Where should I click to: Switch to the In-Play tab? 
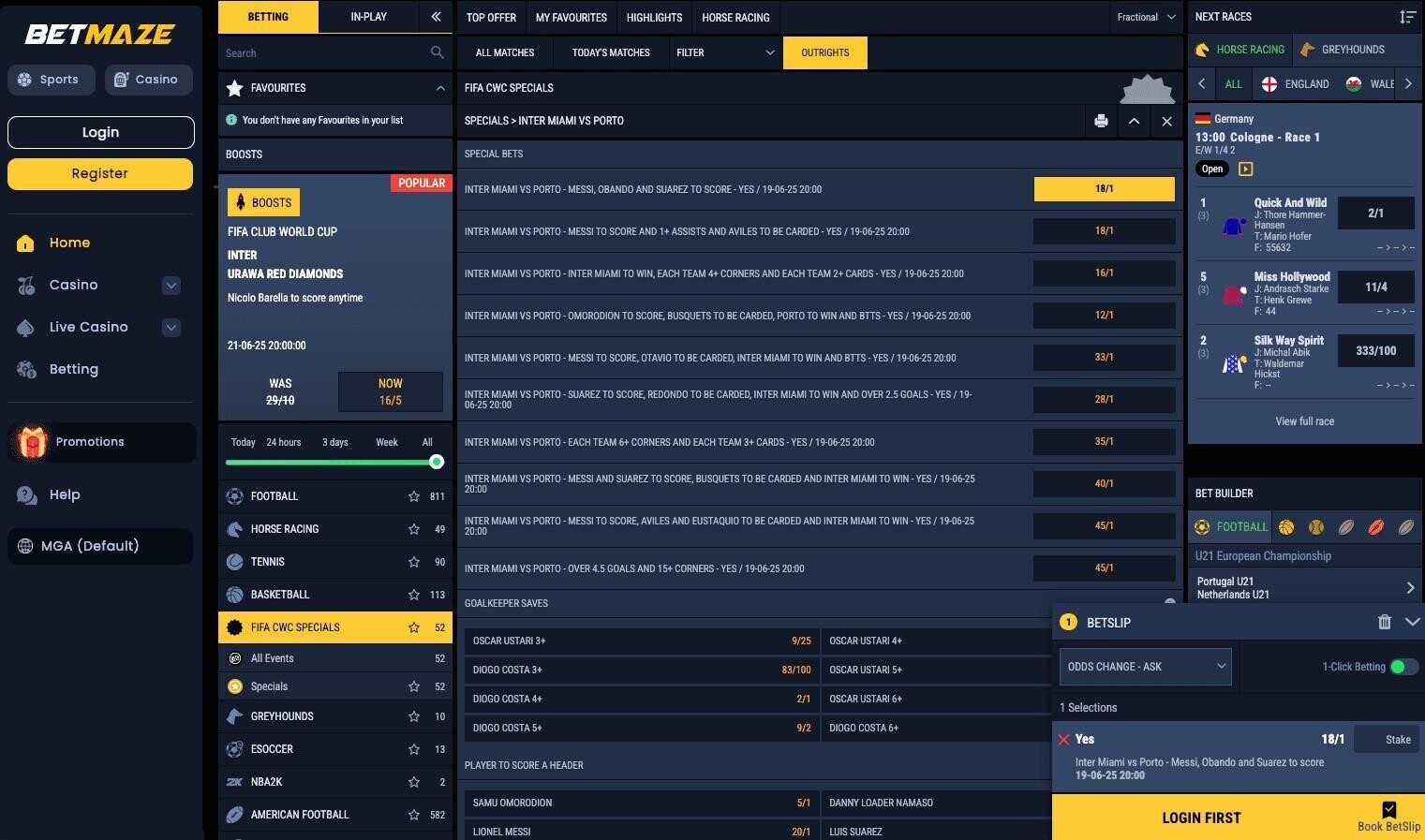click(x=368, y=17)
